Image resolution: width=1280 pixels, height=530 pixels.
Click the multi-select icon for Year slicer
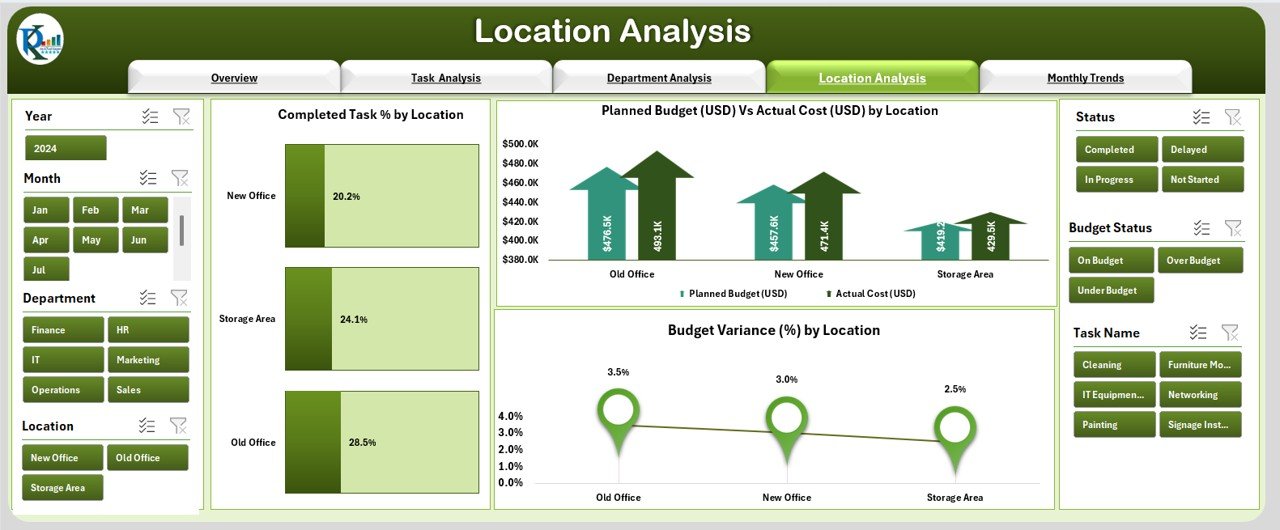pyautogui.click(x=150, y=117)
